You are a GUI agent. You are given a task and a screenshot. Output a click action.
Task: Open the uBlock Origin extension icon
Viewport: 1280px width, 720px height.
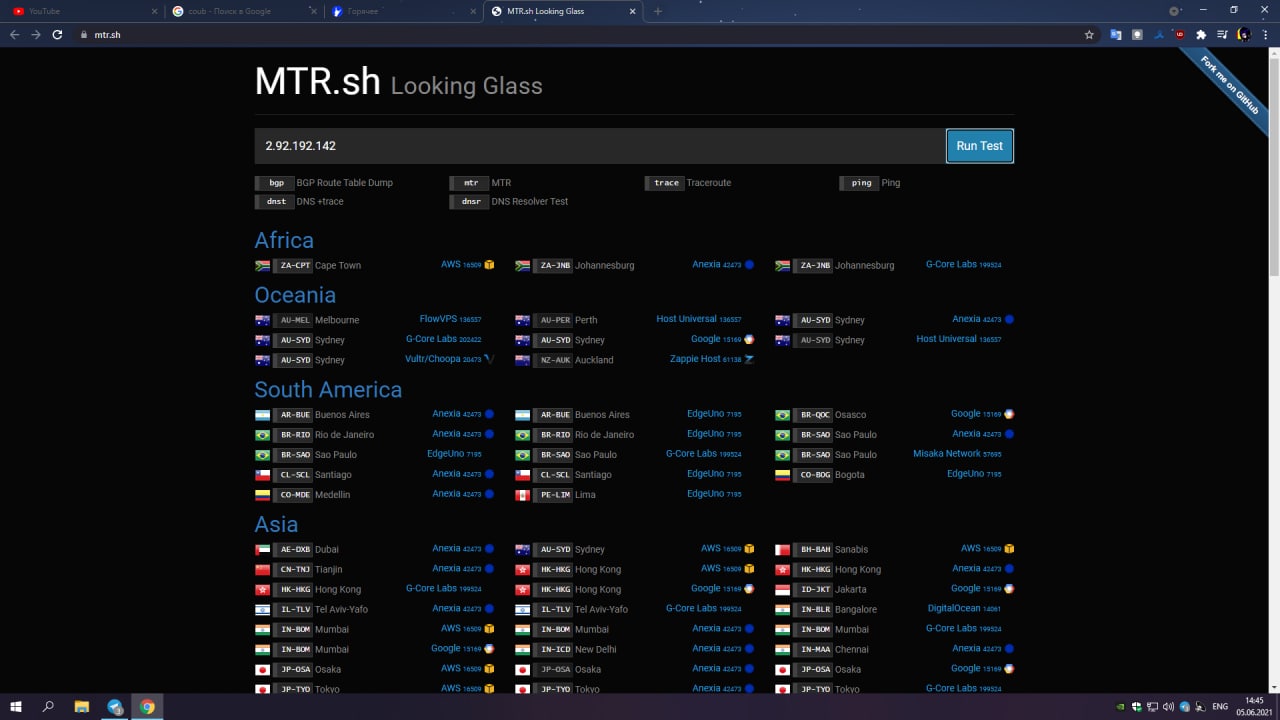tap(1180, 34)
